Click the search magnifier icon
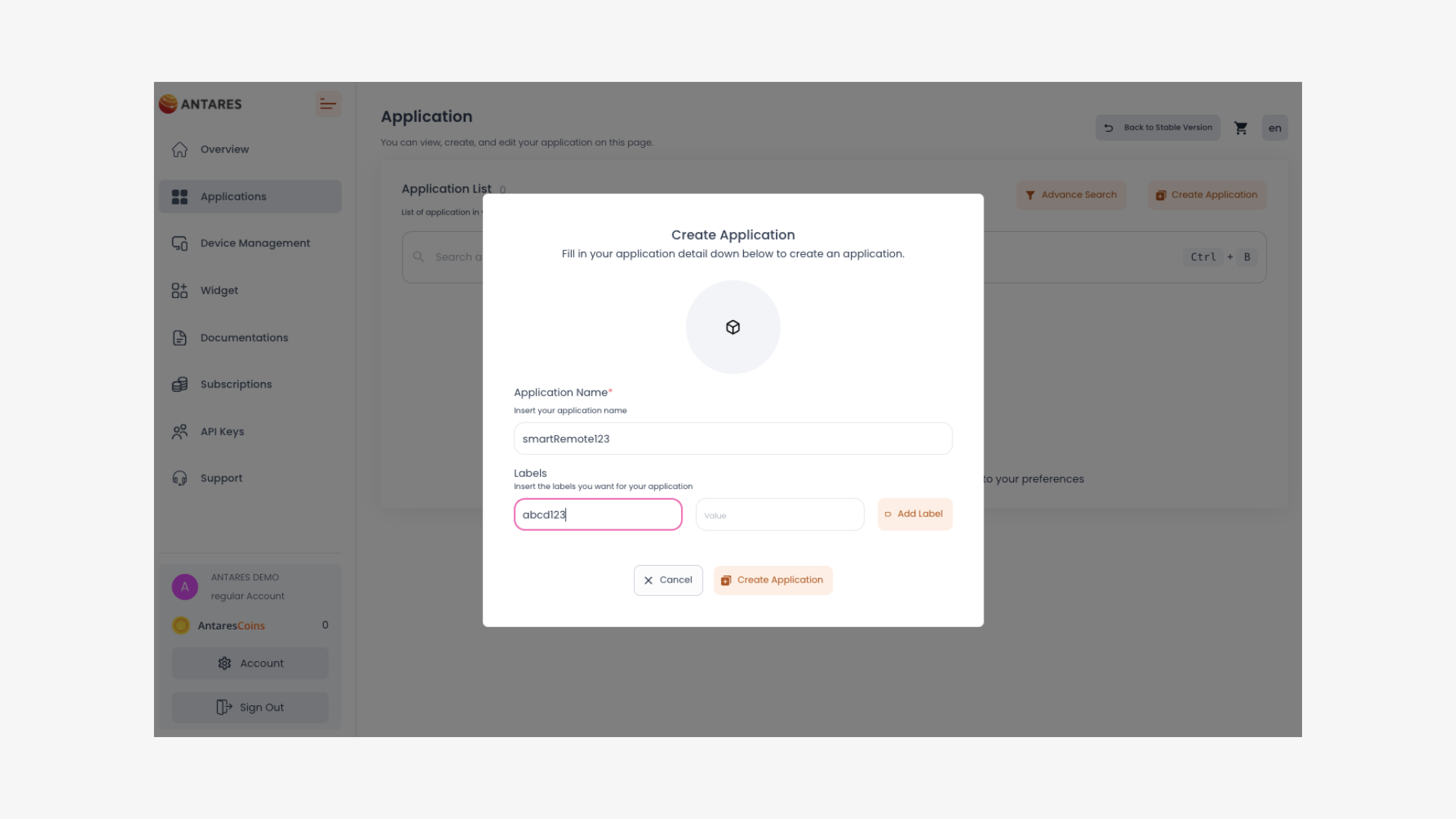1456x819 pixels. [x=419, y=257]
